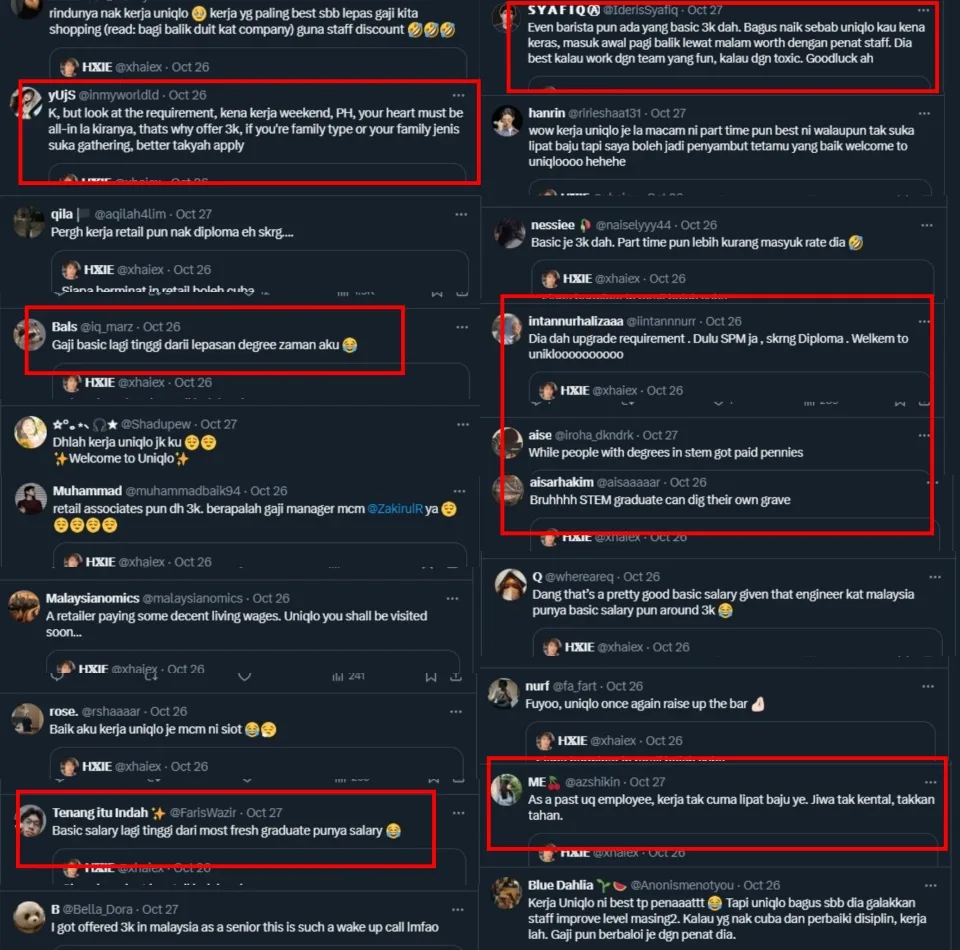Screen dimensions: 960x950
Task: Click Muhammad's profile avatar
Action: tap(31, 498)
